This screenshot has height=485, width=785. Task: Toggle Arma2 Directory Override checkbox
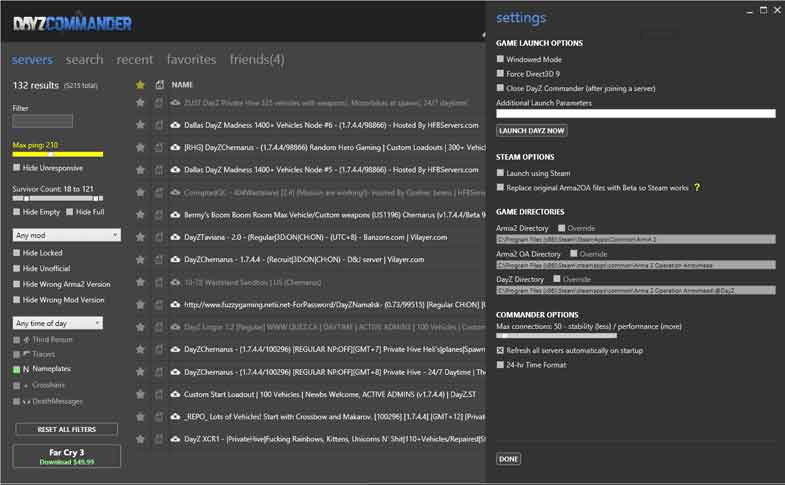[x=562, y=228]
